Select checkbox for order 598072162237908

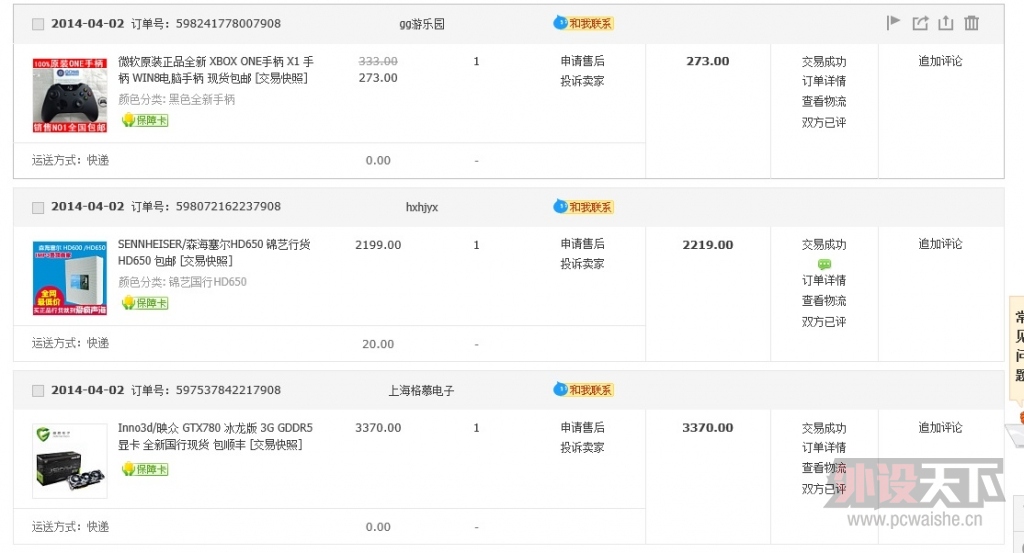(x=38, y=208)
